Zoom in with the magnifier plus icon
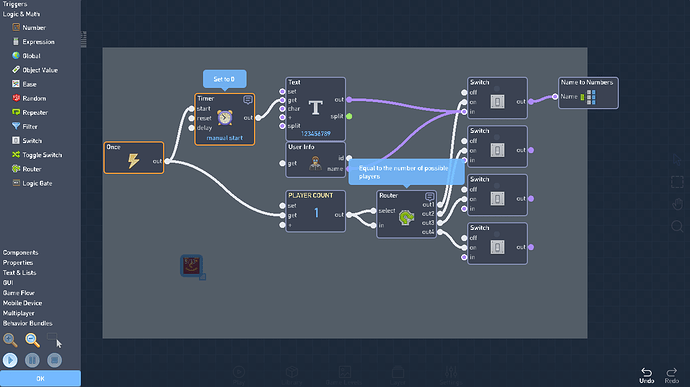The width and height of the screenshot is (690, 387). pos(10,340)
